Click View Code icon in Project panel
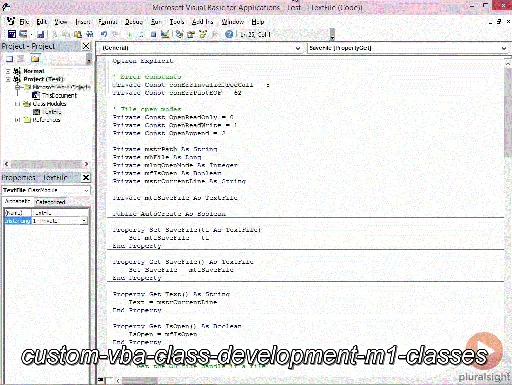 pyautogui.click(x=9, y=59)
